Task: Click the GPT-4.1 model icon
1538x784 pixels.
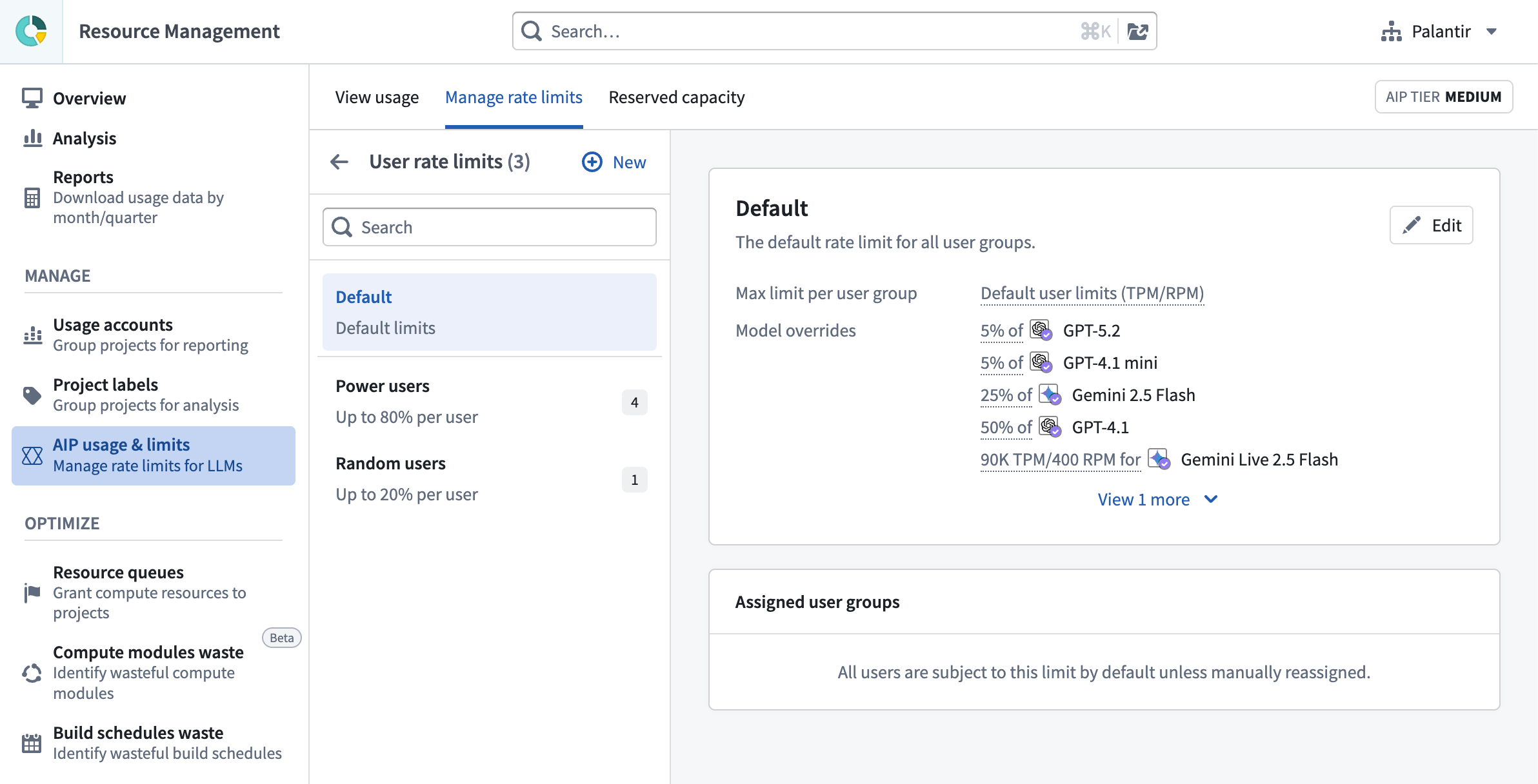Action: click(1050, 427)
